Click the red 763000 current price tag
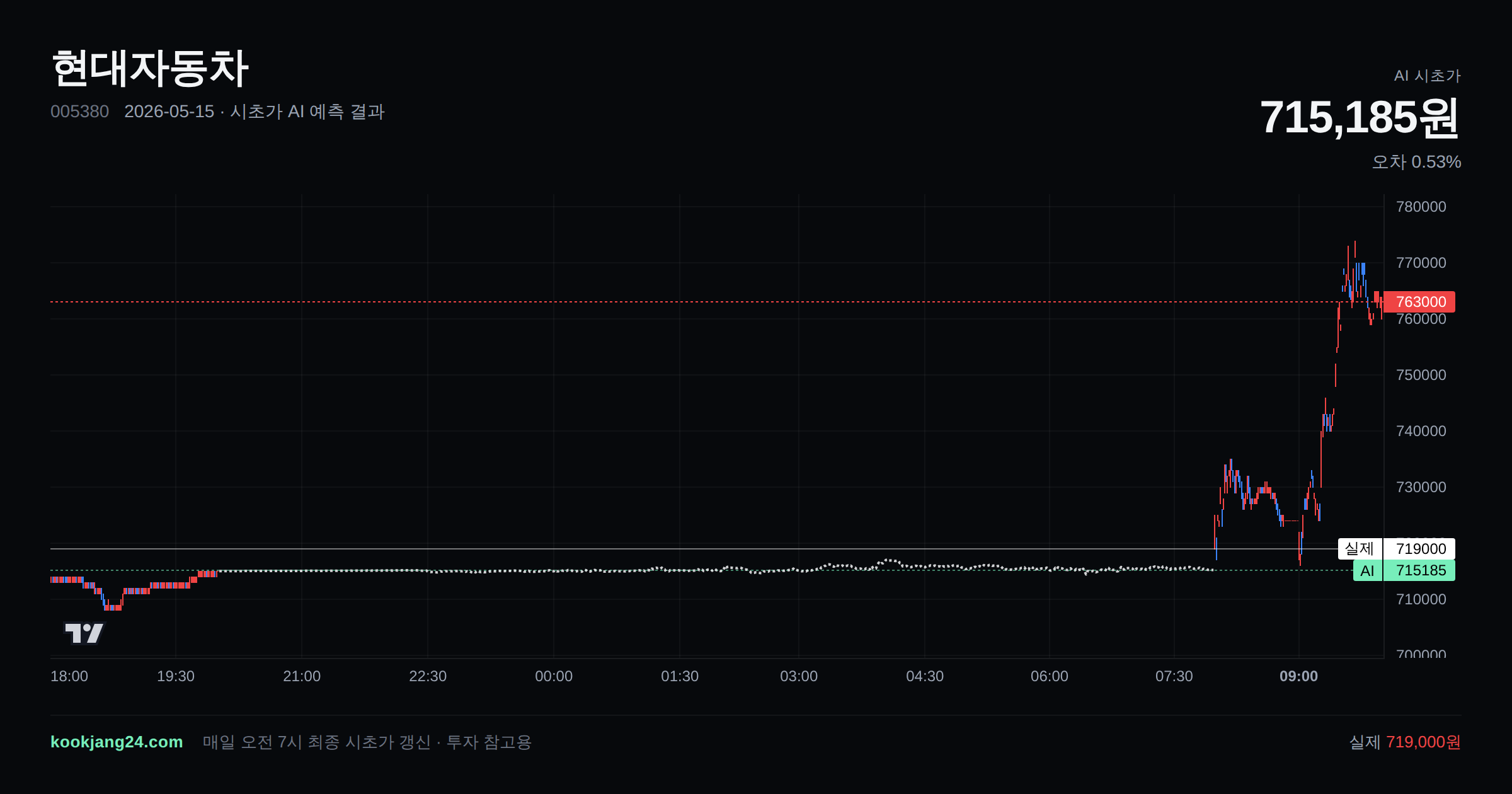The height and width of the screenshot is (794, 1512). tap(1419, 302)
